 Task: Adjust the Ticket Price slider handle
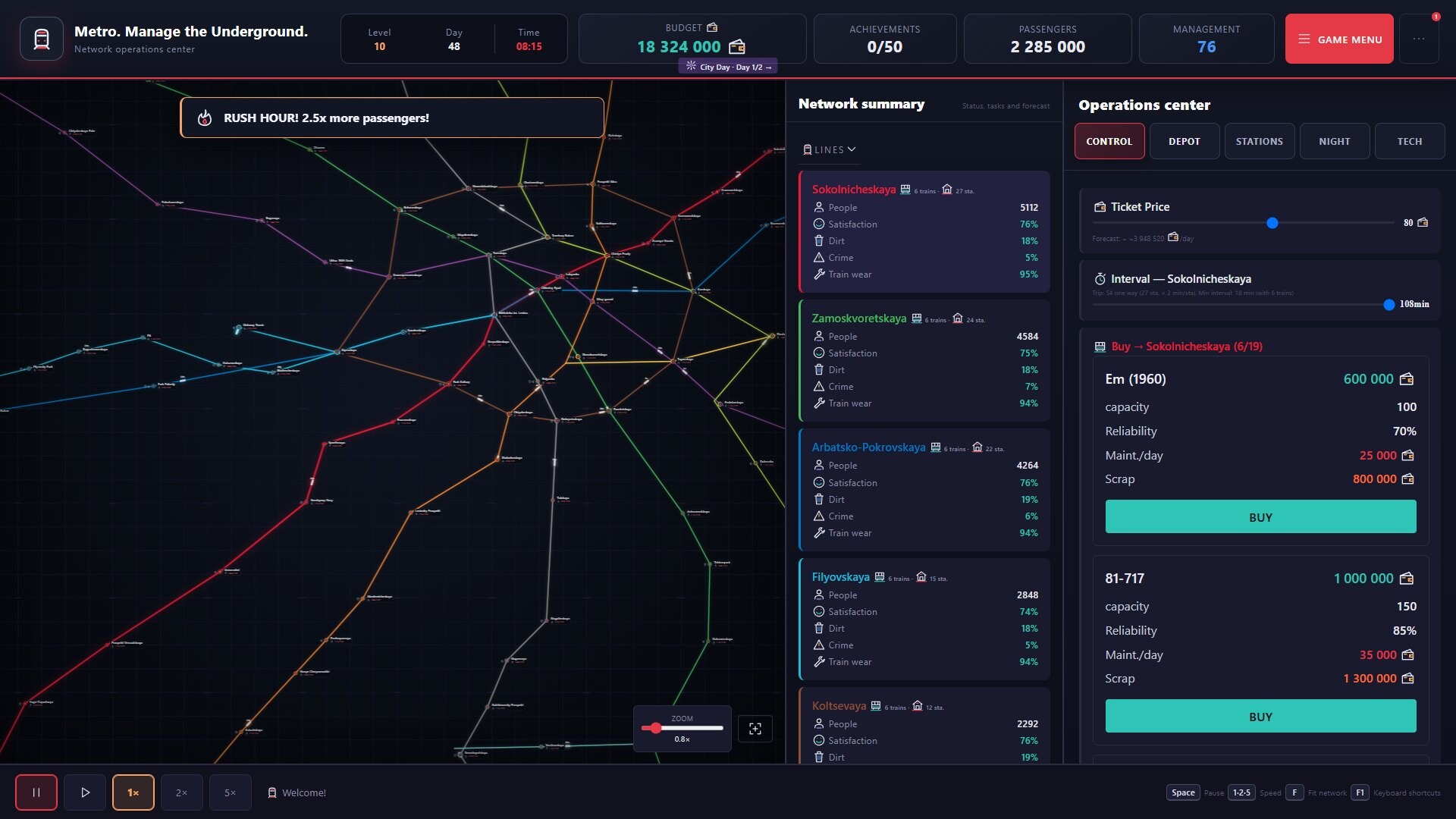coord(1272,223)
